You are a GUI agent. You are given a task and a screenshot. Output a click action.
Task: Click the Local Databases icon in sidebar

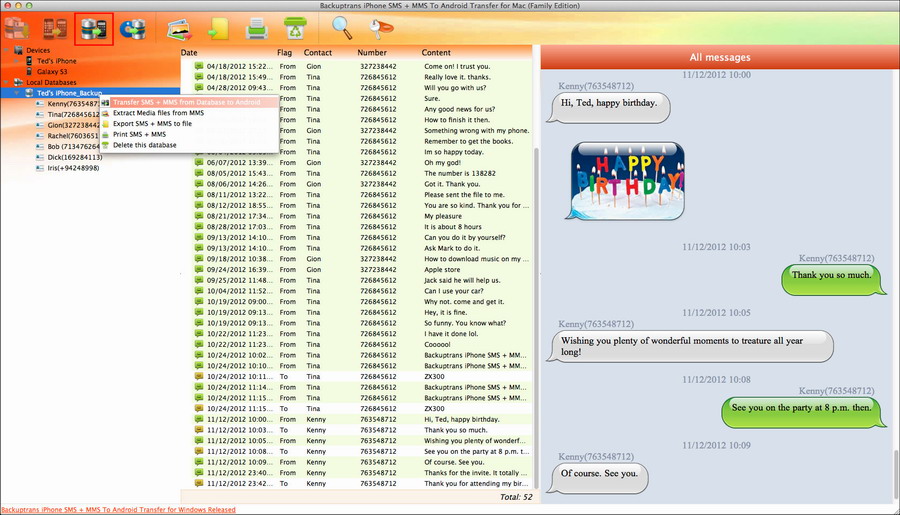click(18, 83)
